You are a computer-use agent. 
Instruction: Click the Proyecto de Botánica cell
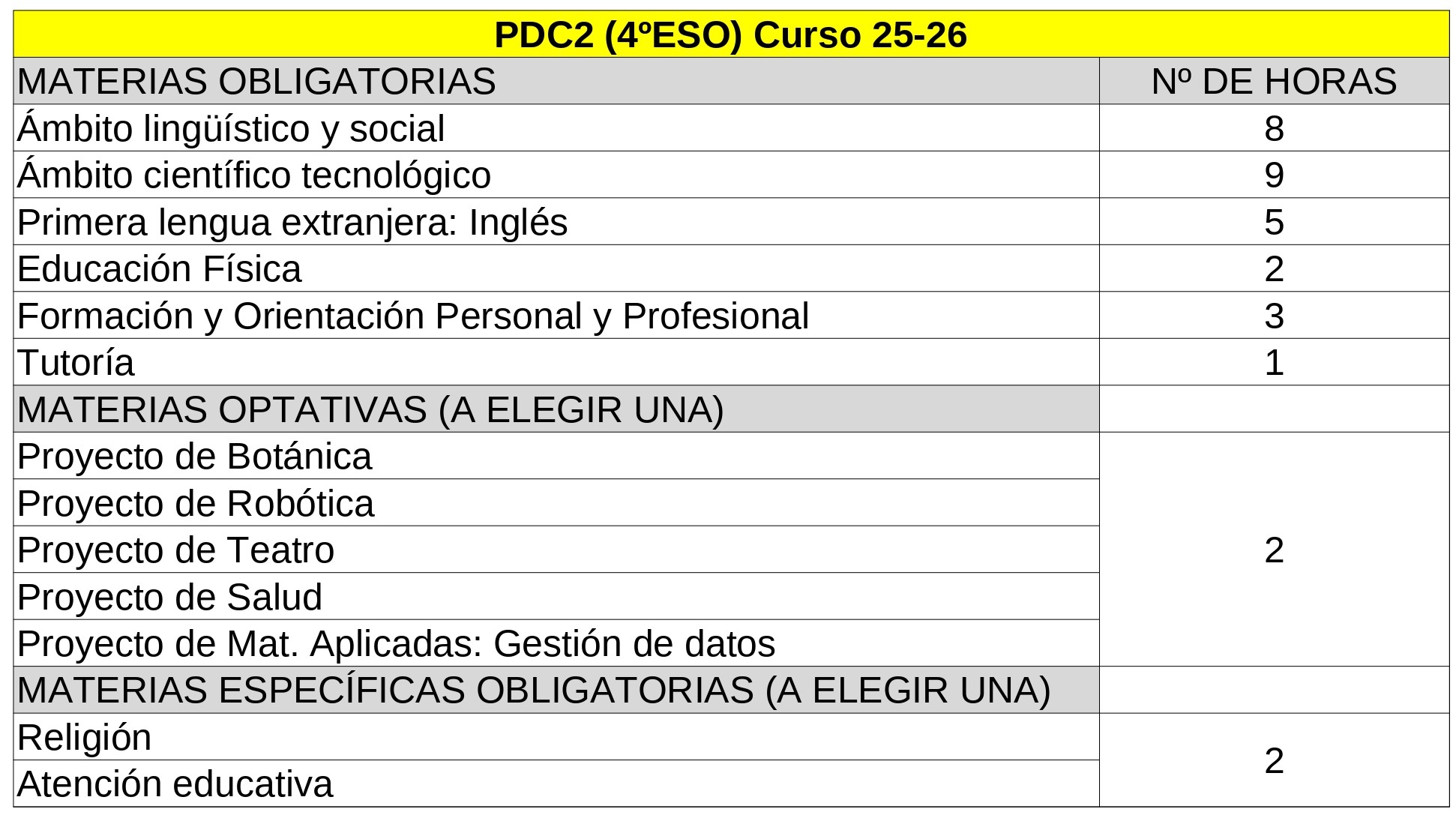pyautogui.click(x=556, y=456)
